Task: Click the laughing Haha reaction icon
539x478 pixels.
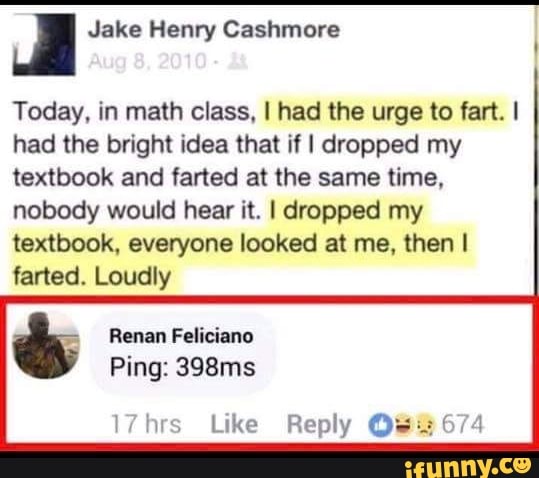Action: point(404,425)
